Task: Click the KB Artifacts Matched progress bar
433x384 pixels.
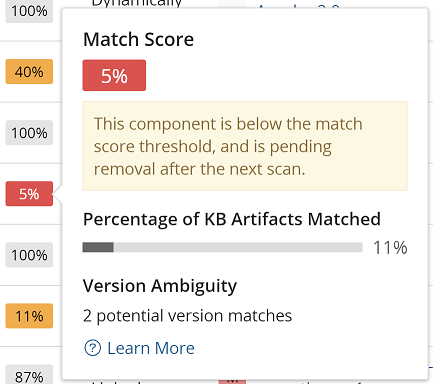Action: coord(222,247)
